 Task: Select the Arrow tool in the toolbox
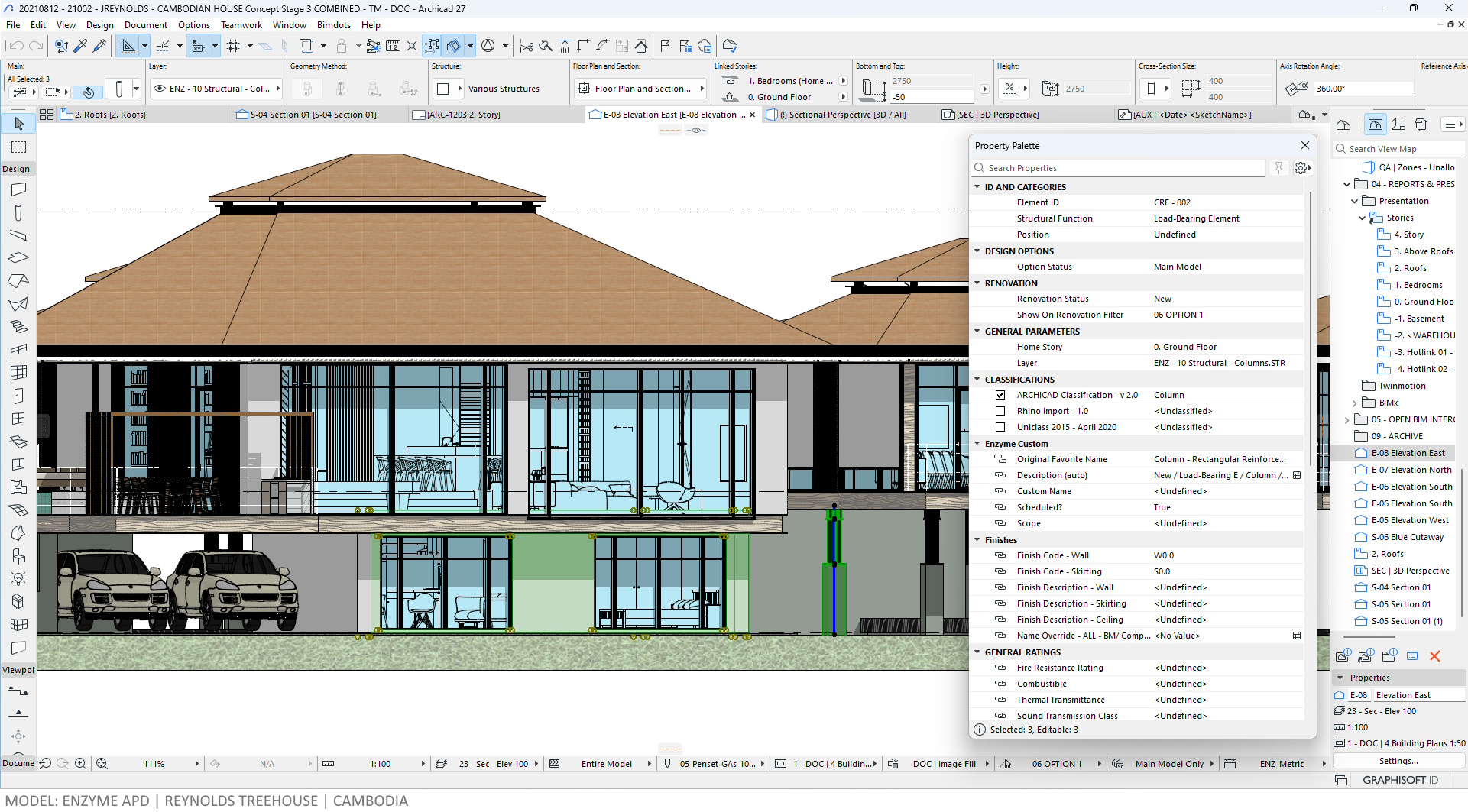19,124
